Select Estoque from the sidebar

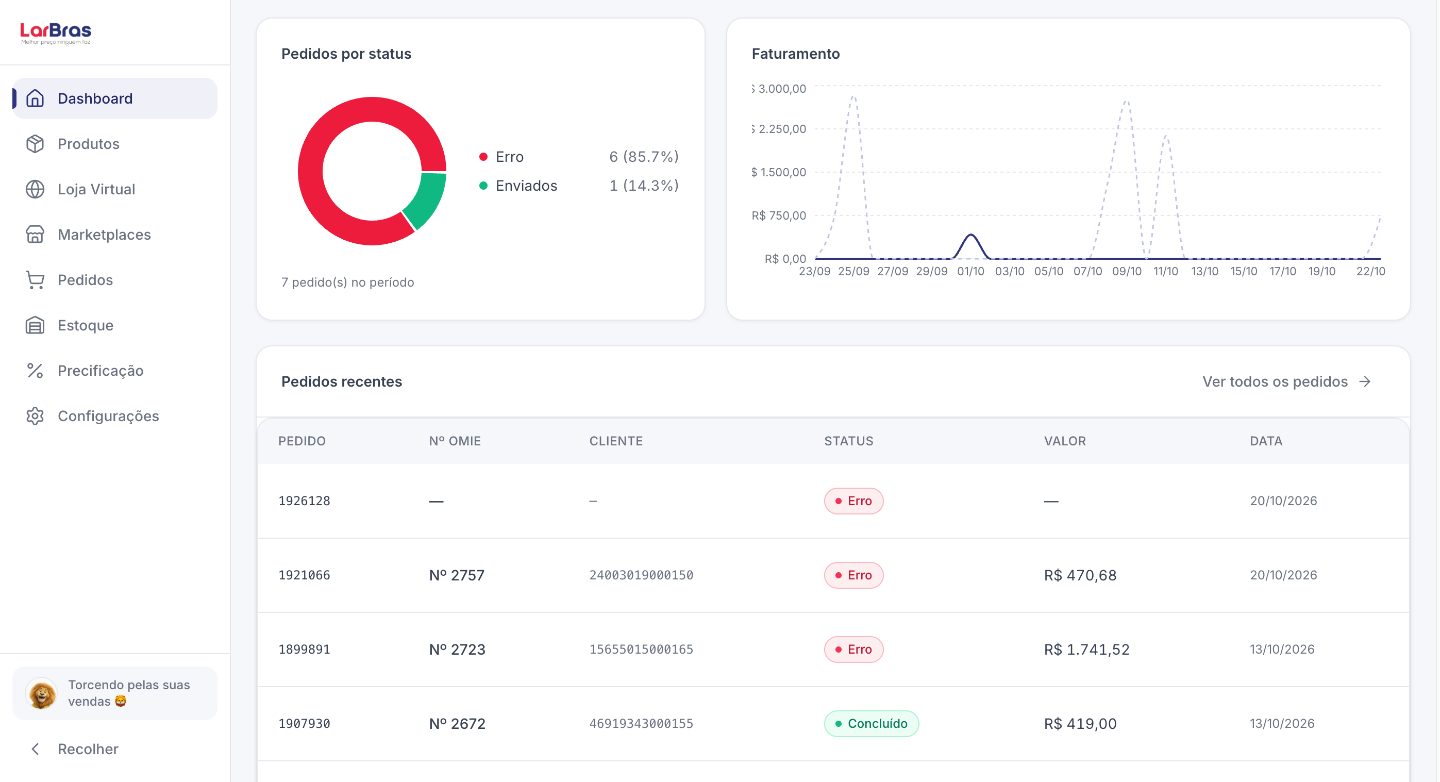tap(115, 325)
